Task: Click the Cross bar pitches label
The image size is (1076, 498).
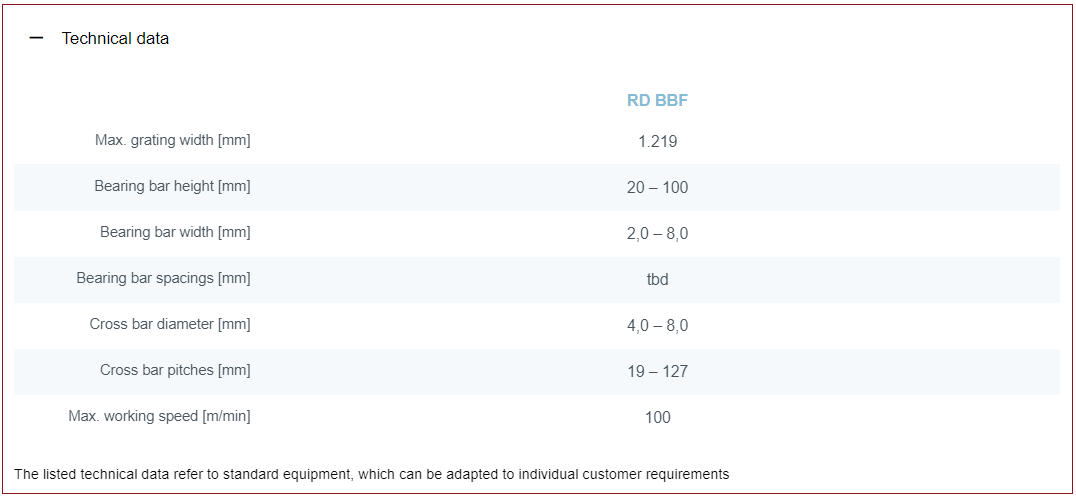Action: coord(175,370)
